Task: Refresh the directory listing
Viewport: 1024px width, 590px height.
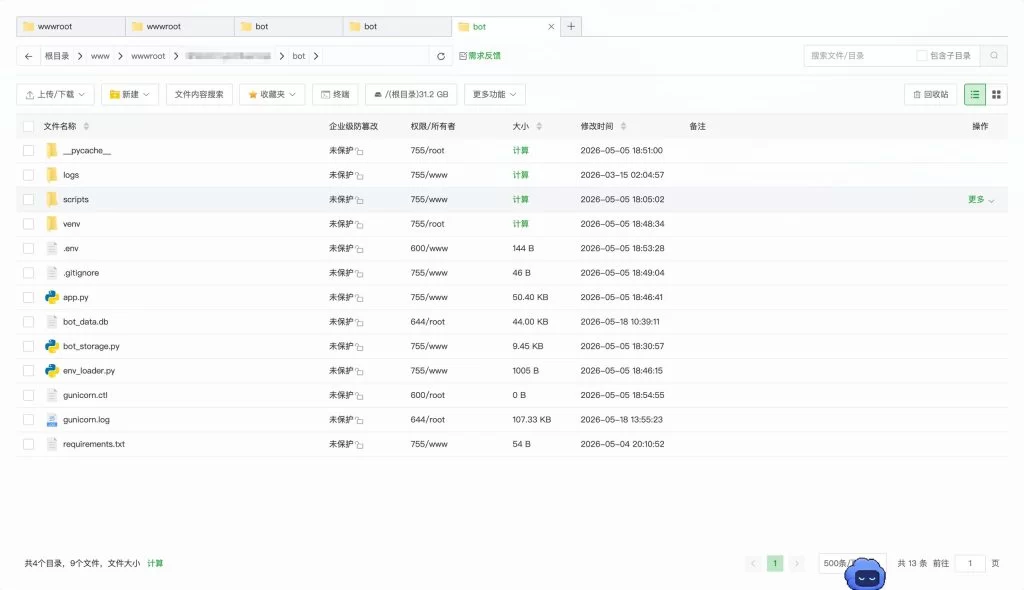Action: coord(441,56)
